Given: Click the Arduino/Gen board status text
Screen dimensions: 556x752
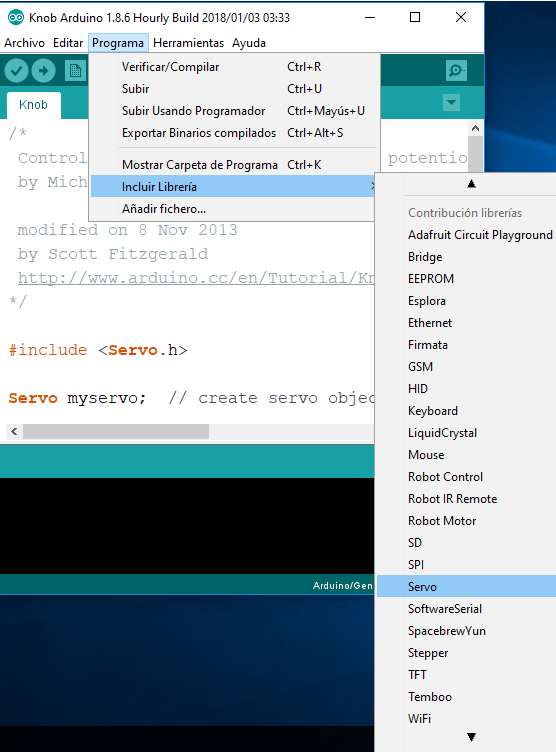Looking at the screenshot, I should (x=343, y=586).
